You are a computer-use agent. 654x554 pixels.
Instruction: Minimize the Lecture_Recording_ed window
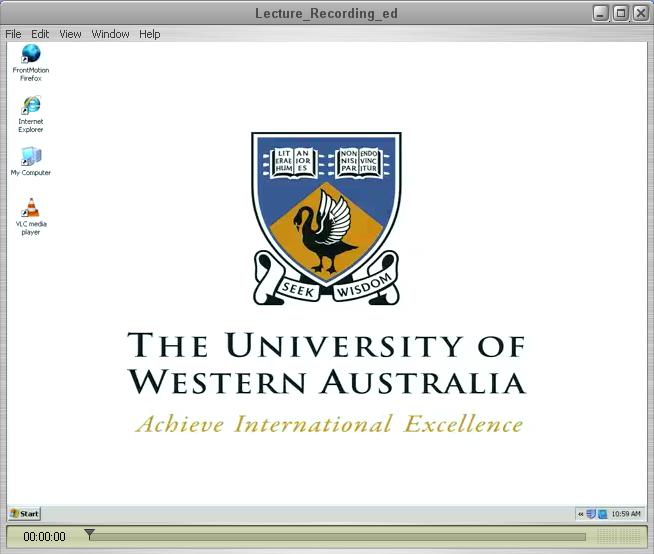tap(600, 13)
